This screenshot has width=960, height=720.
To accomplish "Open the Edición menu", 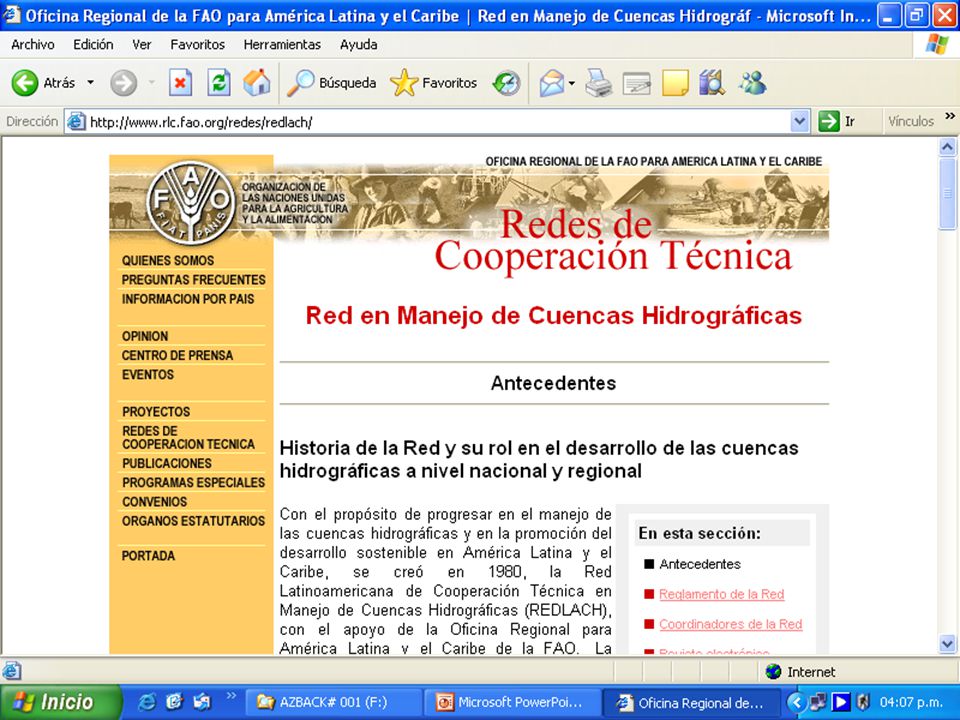I will tap(93, 45).
